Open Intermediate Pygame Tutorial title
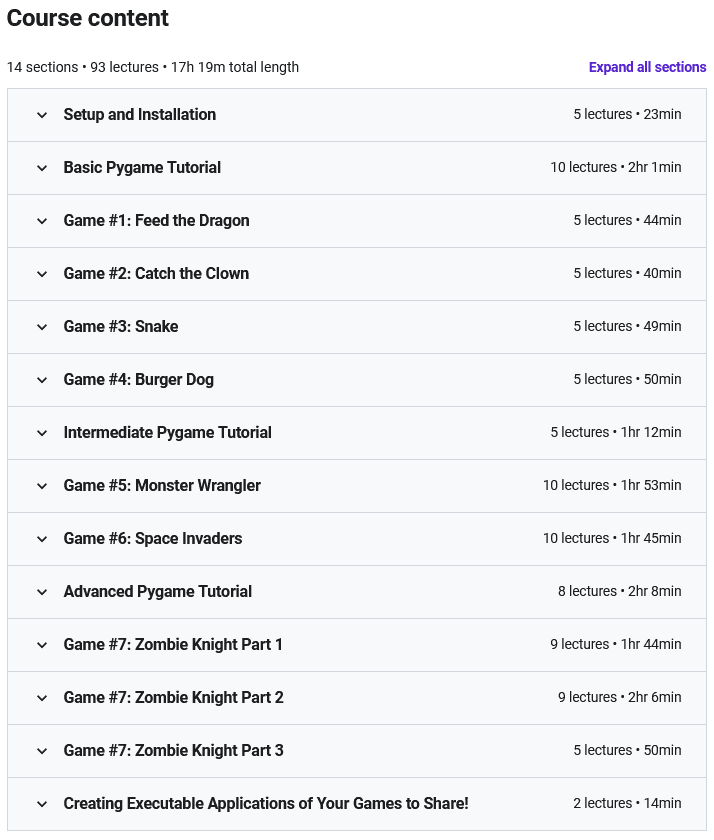The image size is (714, 840). 168,432
